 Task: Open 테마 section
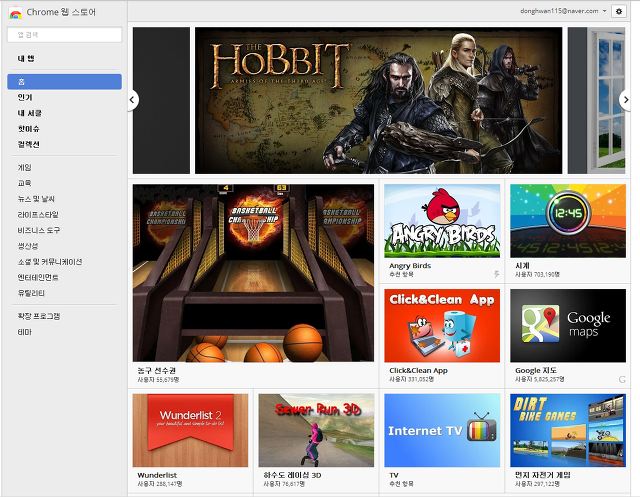point(24,332)
